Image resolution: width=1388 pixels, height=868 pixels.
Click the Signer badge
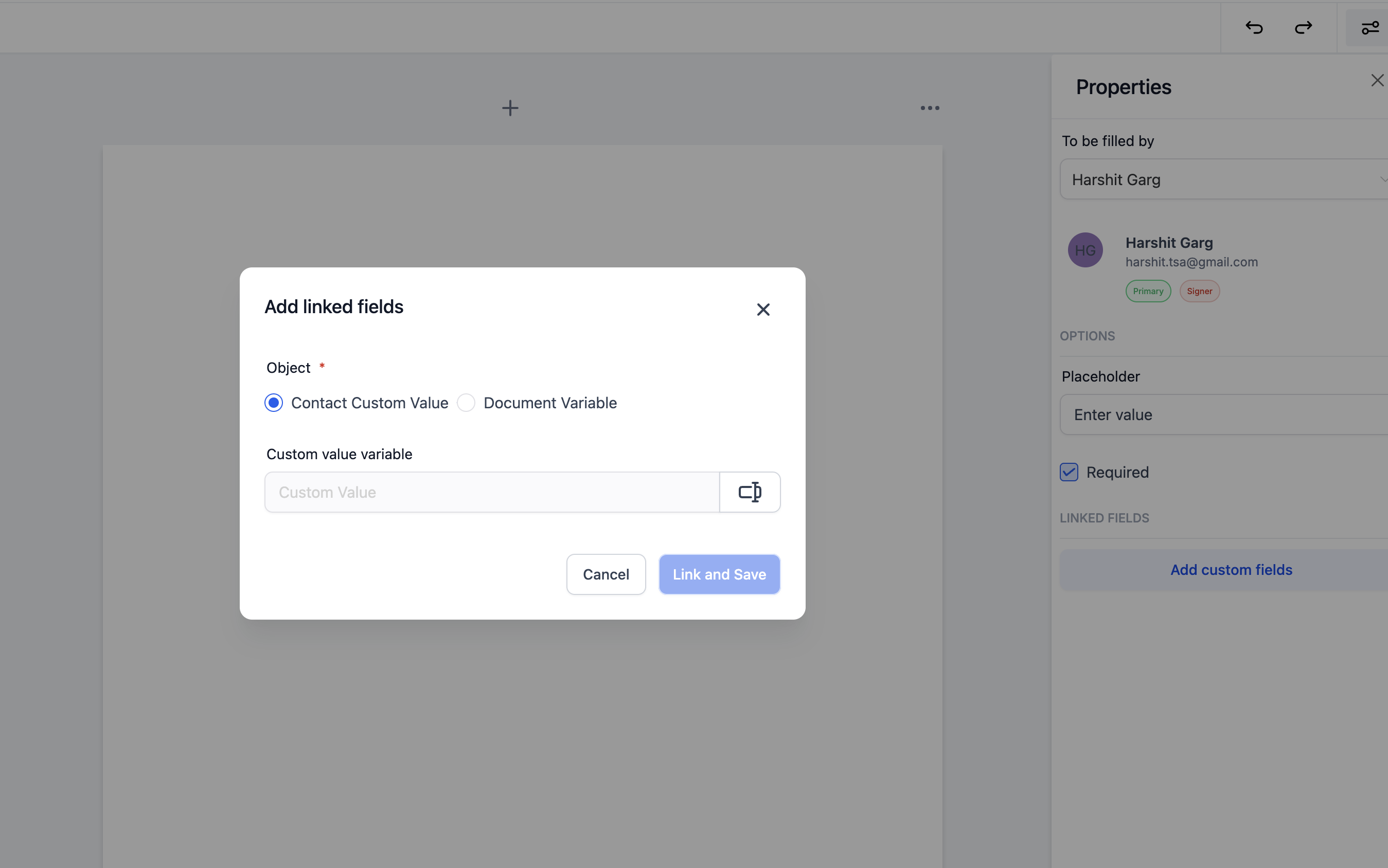coord(1199,292)
